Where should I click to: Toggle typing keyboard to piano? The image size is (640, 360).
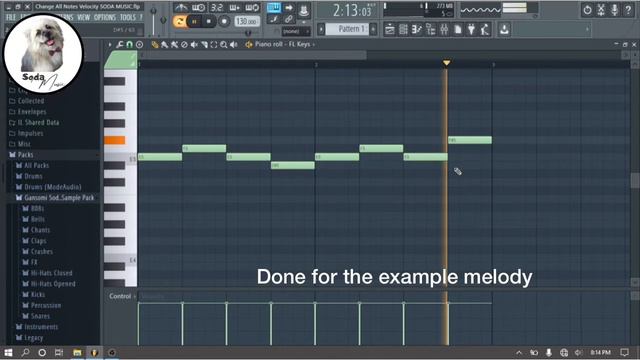274,7
